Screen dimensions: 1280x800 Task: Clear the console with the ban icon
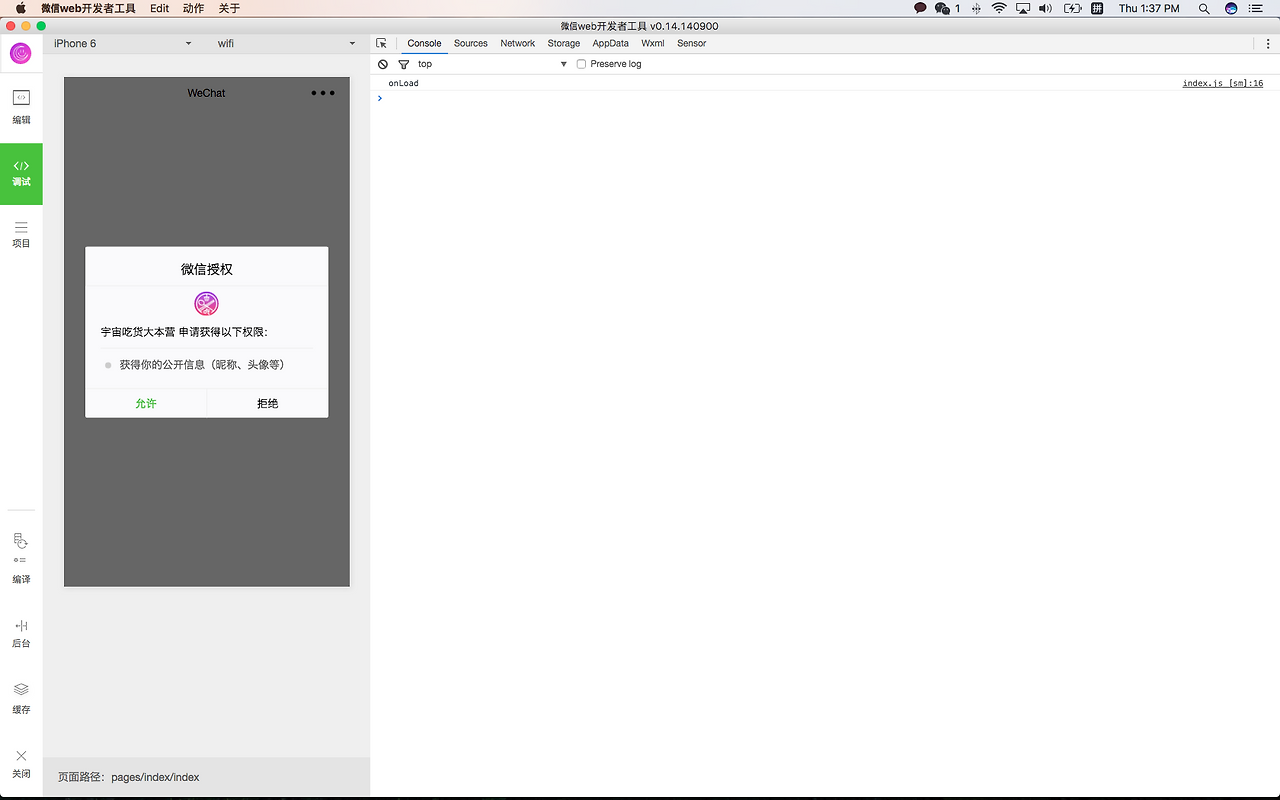383,63
